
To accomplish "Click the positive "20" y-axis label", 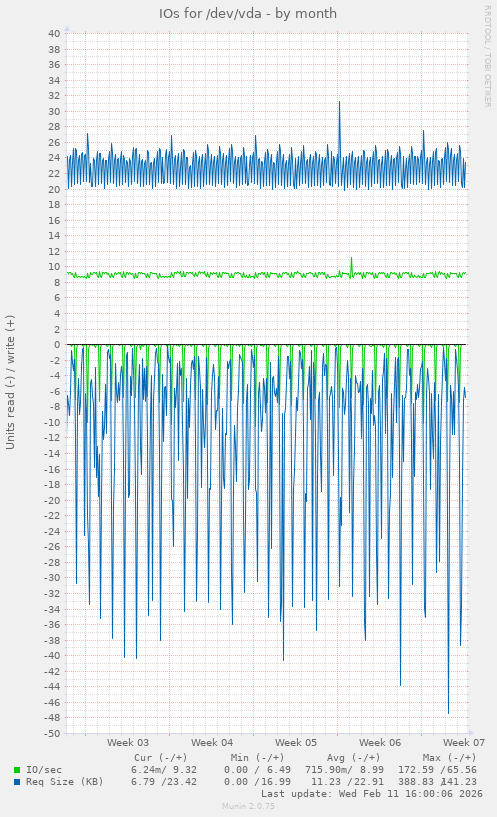I will click(x=54, y=189).
